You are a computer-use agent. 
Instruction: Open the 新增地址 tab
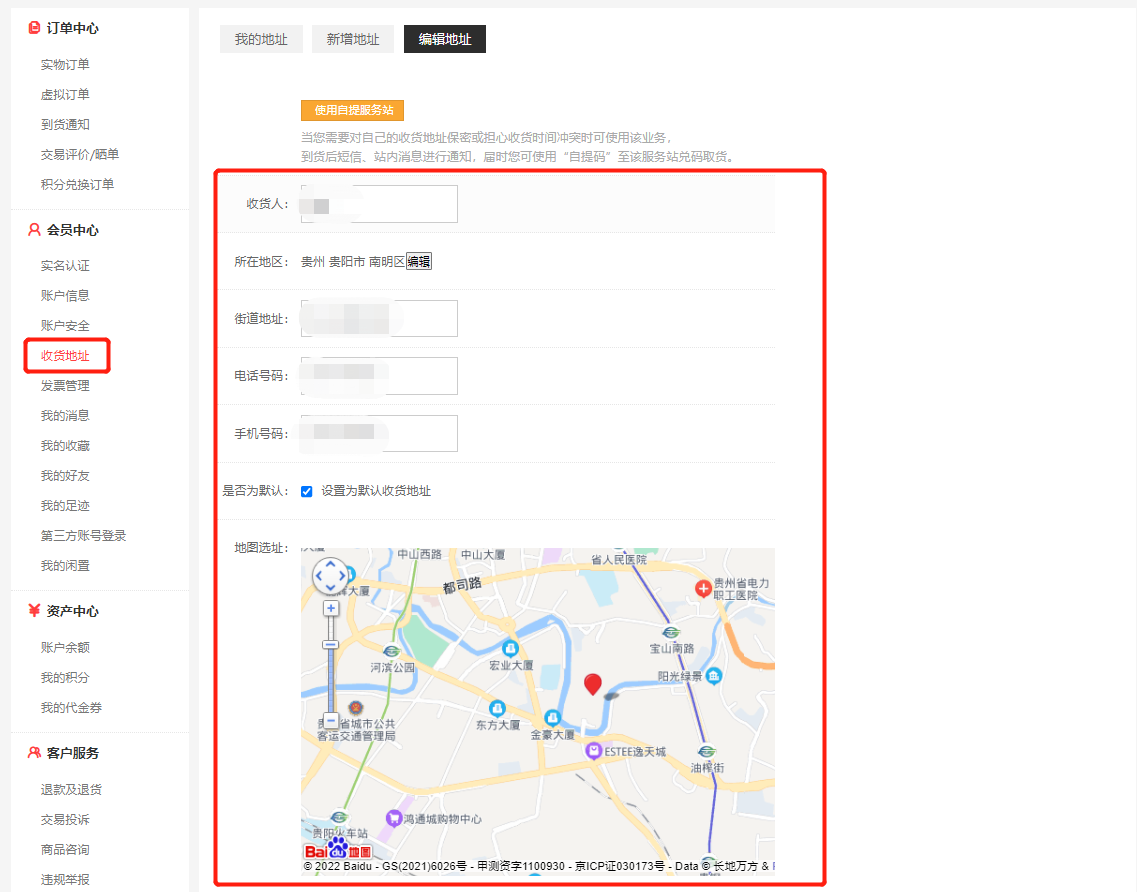pos(353,40)
